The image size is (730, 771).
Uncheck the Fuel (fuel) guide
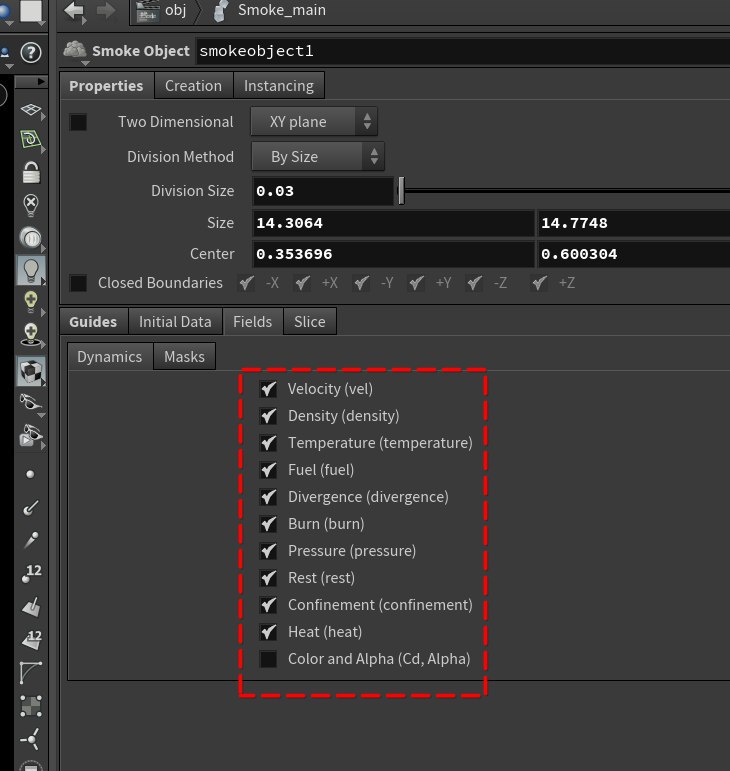click(x=268, y=470)
